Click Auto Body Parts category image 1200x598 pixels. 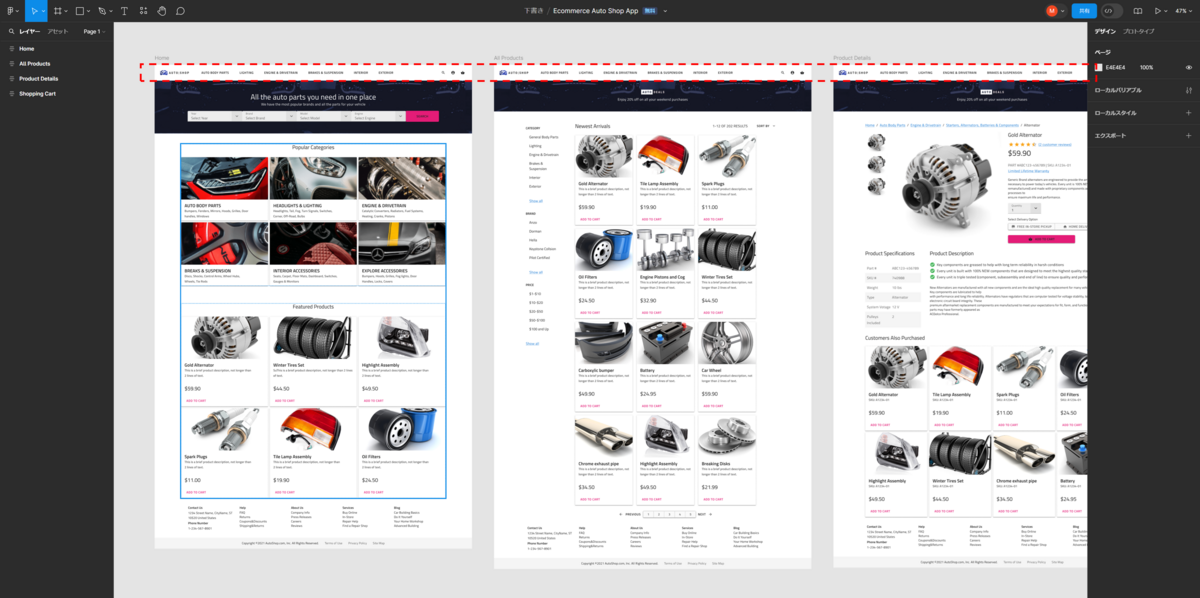coord(224,178)
